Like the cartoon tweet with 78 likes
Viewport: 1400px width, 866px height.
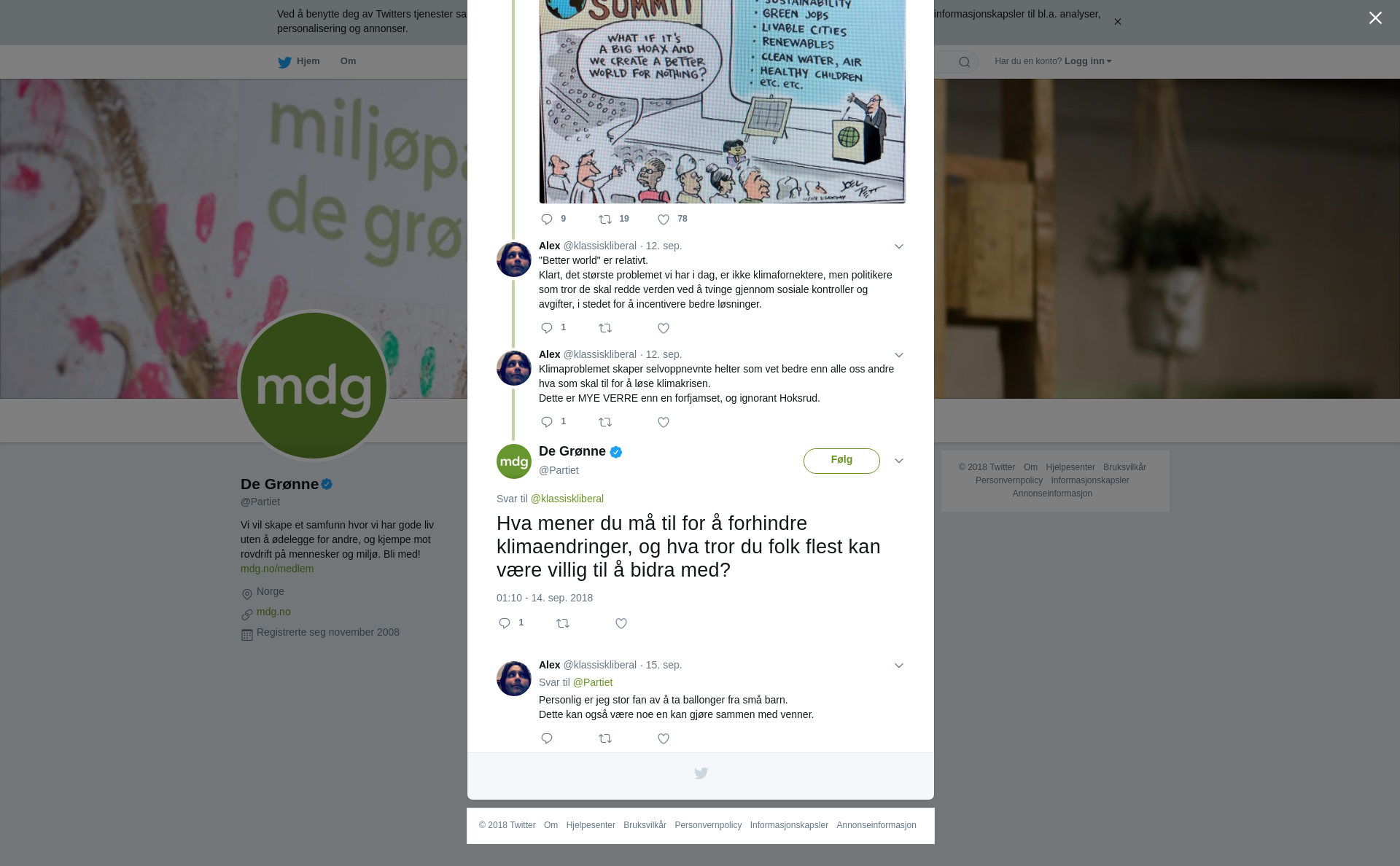664,219
